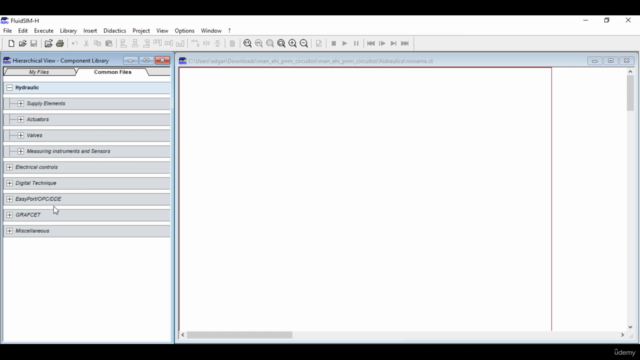Viewport: 640px width, 360px height.
Task: Click scroll right arrow in circuit window
Action: (x=622, y=335)
